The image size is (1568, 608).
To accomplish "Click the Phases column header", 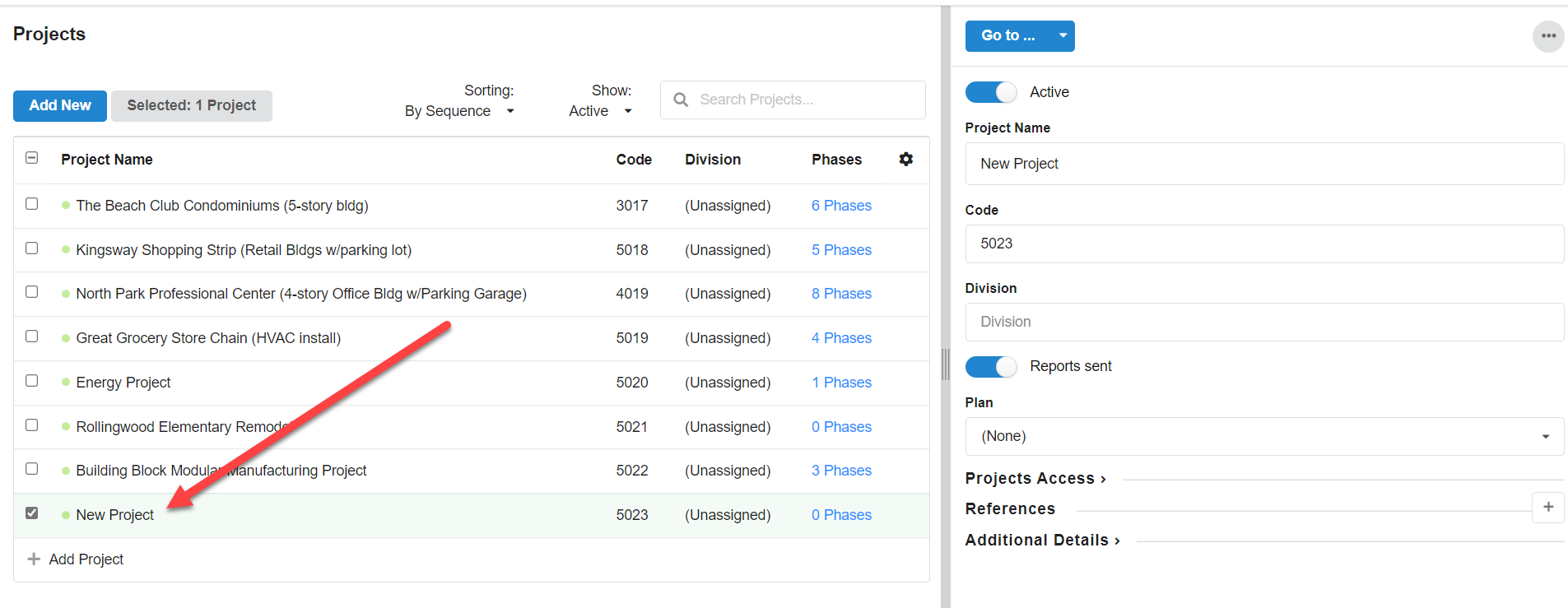I will tap(836, 160).
